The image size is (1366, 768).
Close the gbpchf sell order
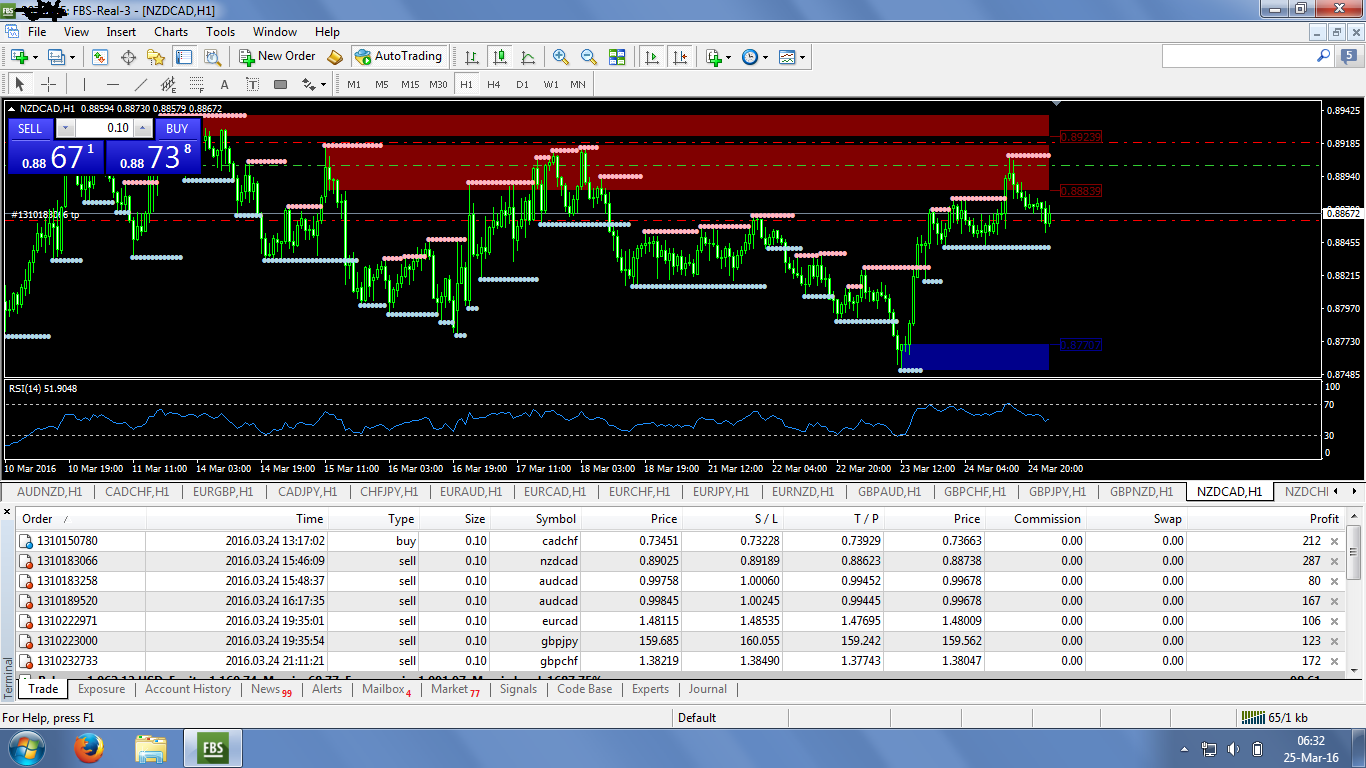tap(1334, 661)
